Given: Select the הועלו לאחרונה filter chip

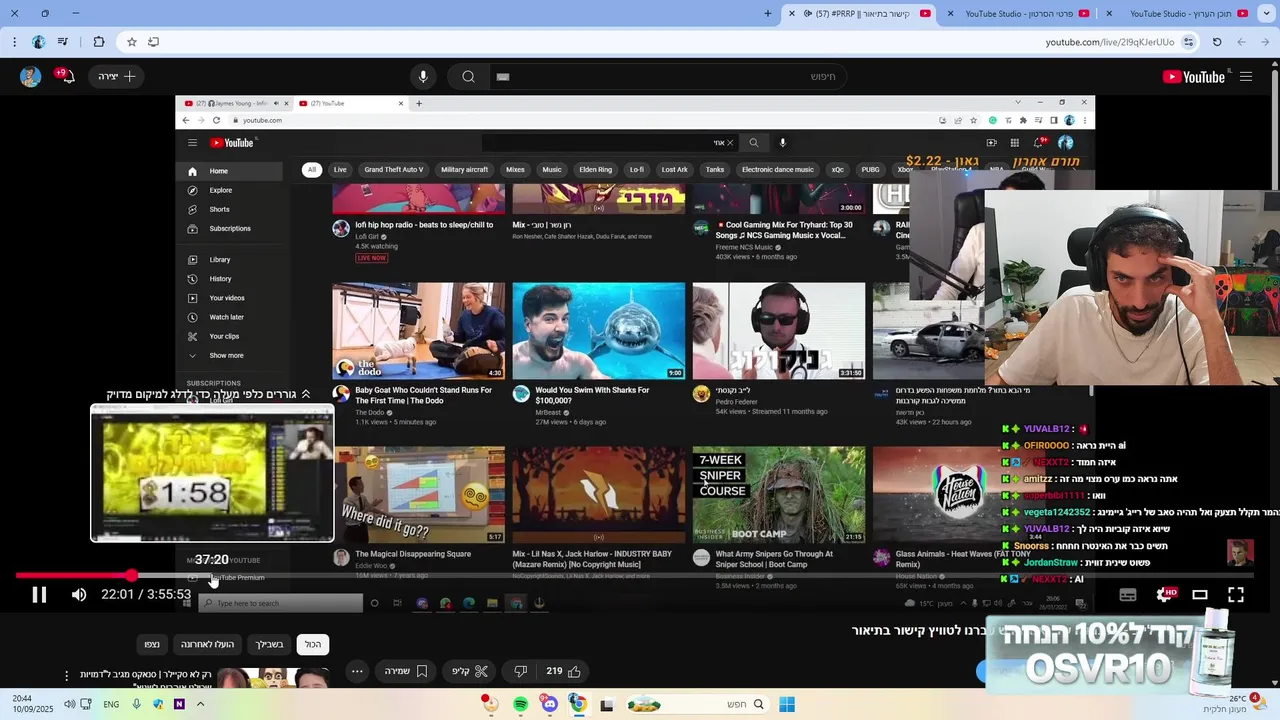Looking at the screenshot, I should (x=207, y=645).
